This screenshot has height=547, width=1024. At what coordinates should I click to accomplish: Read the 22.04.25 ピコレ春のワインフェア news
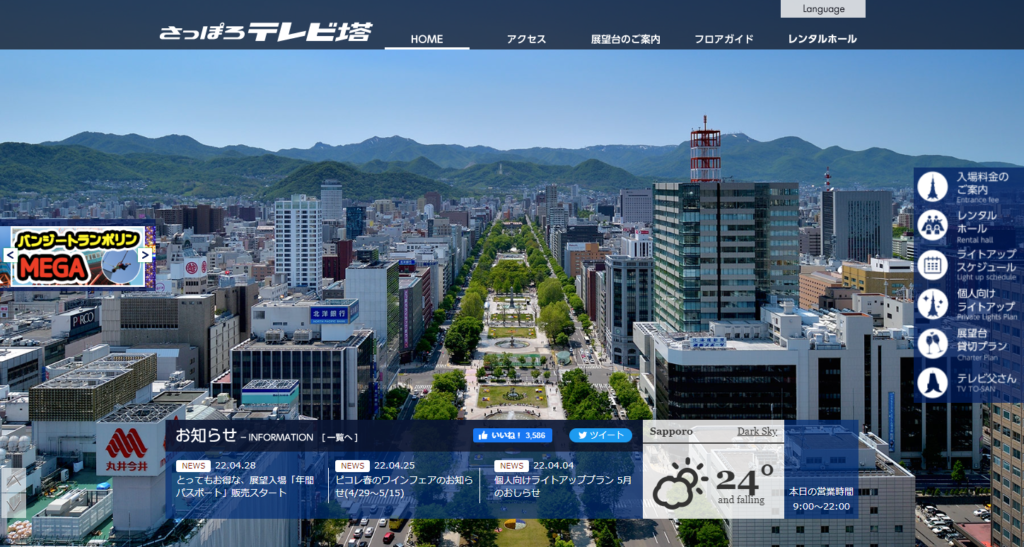click(x=404, y=486)
